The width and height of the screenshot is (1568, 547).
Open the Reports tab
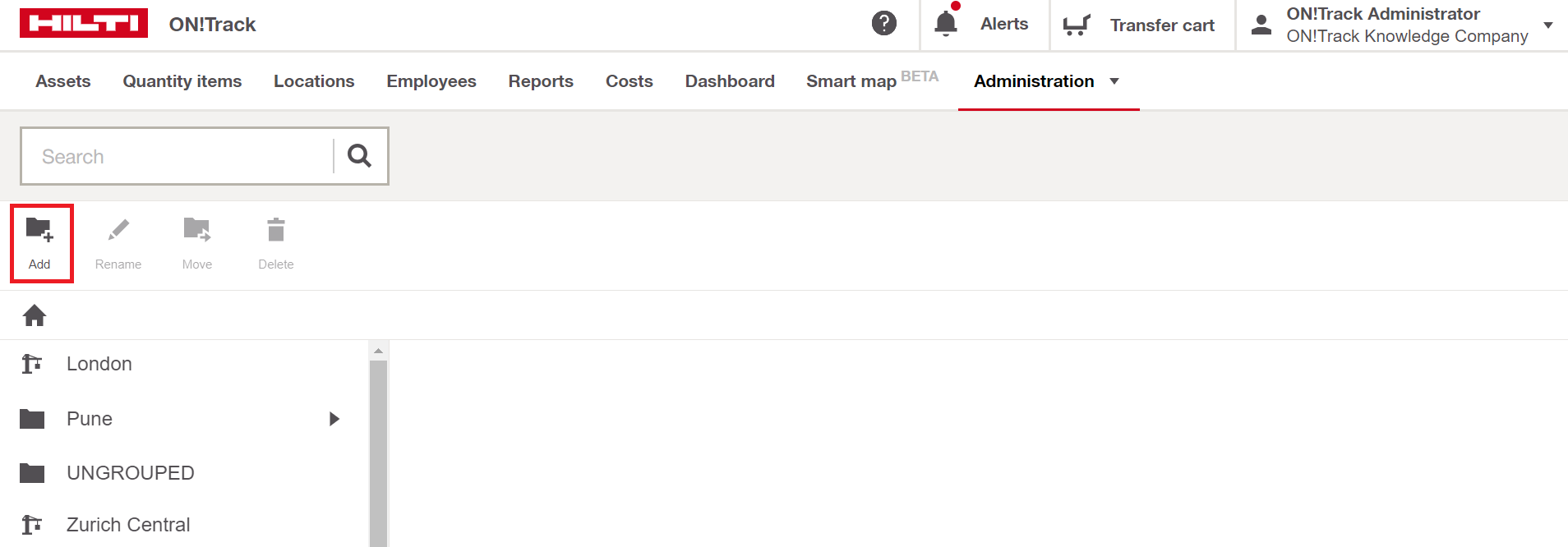tap(541, 81)
